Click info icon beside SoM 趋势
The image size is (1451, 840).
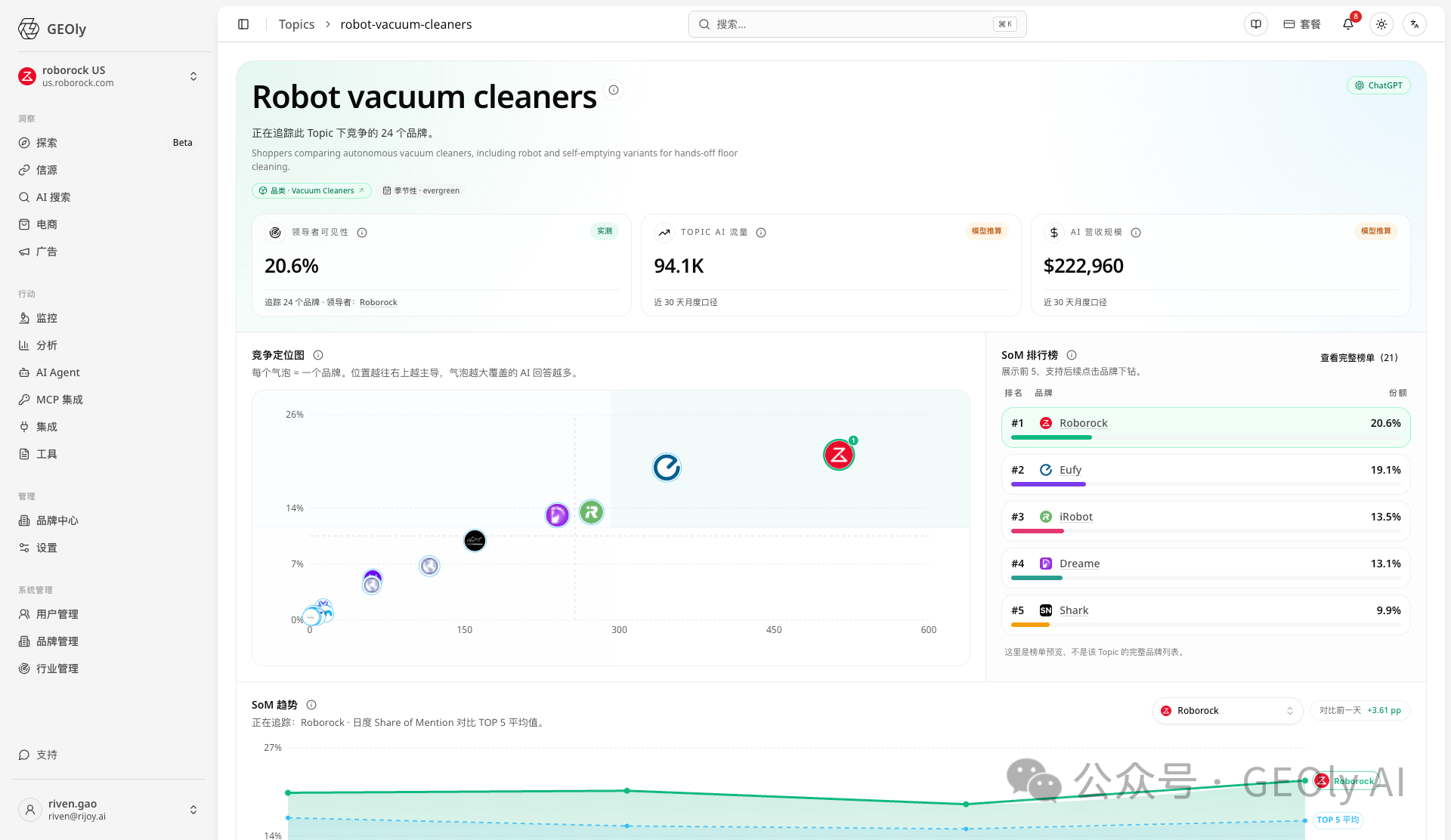pos(311,705)
